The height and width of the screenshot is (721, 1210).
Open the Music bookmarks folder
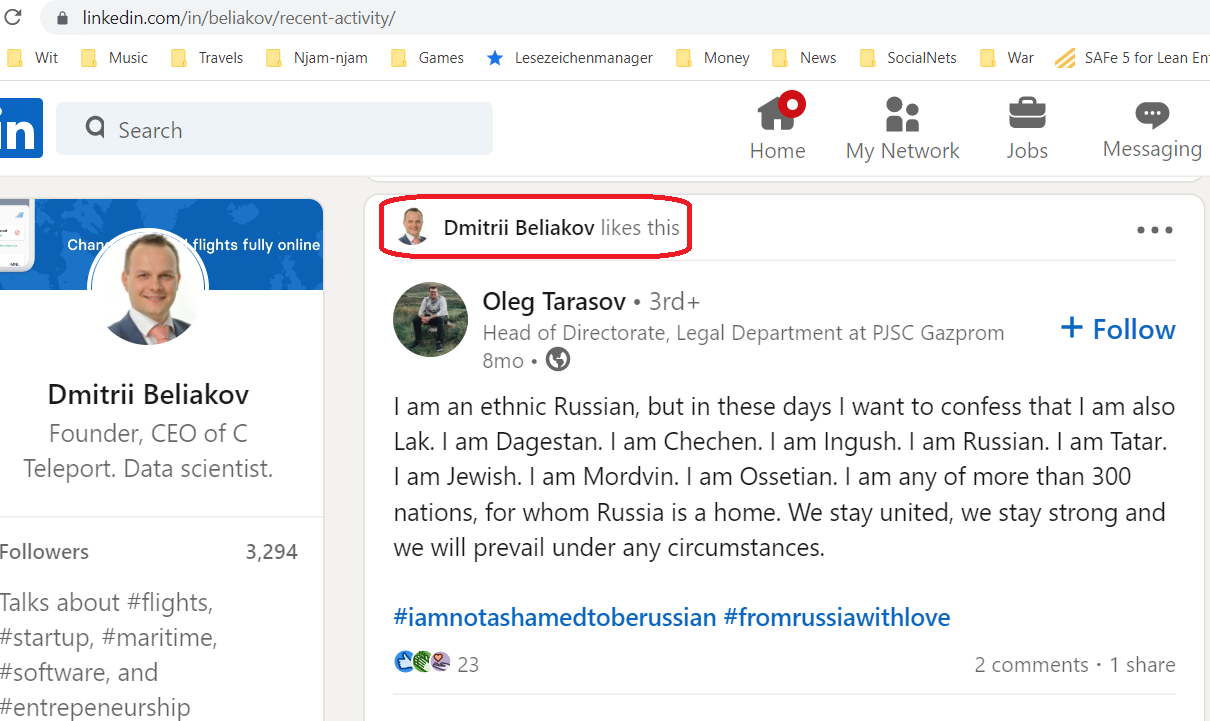pos(114,58)
